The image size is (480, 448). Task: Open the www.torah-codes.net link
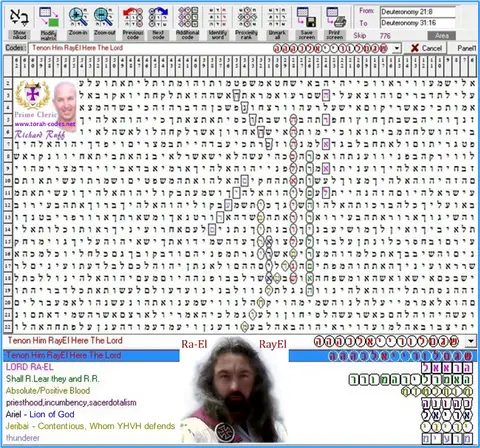45,124
